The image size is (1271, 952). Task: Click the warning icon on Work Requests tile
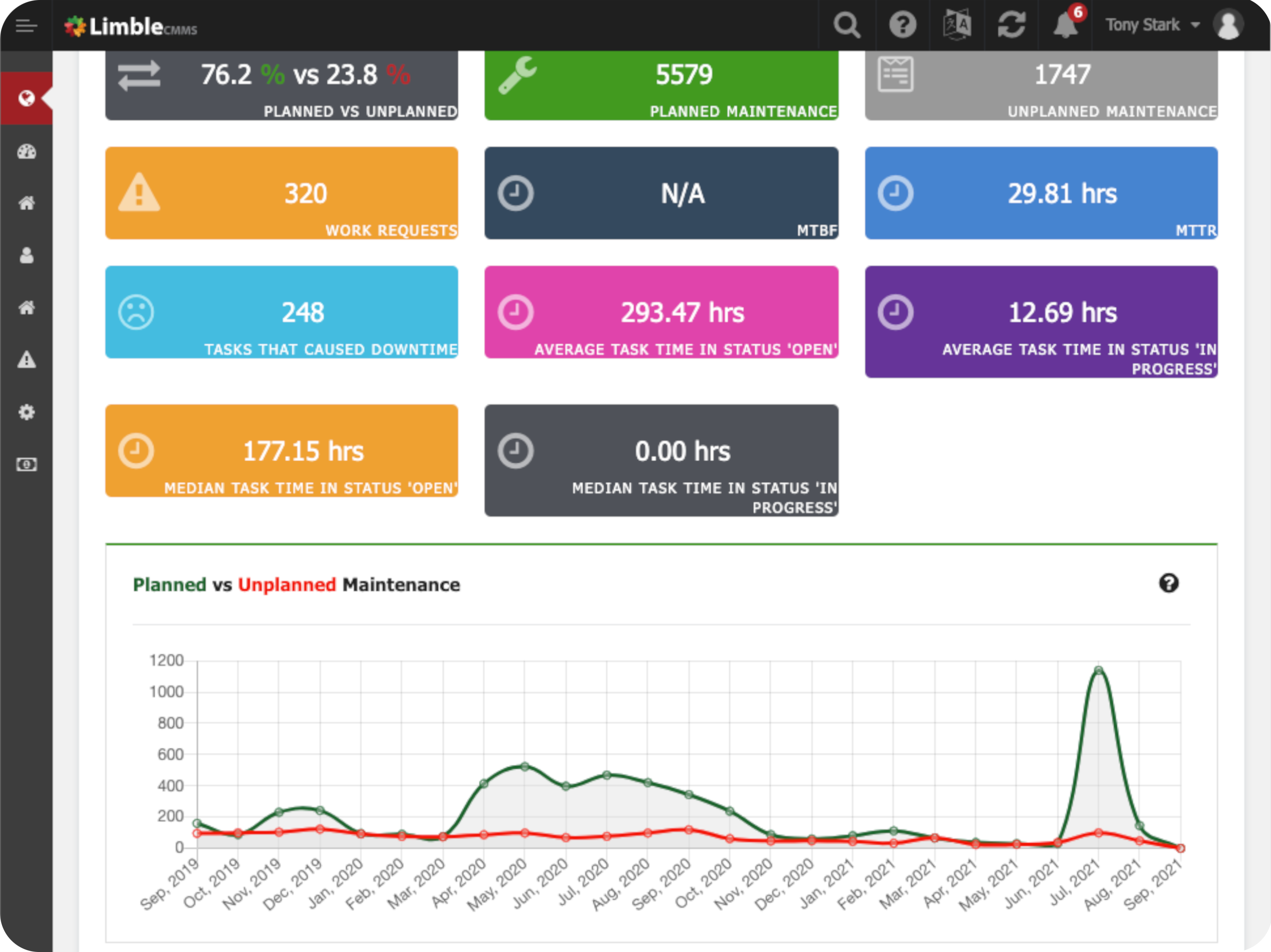click(x=139, y=192)
